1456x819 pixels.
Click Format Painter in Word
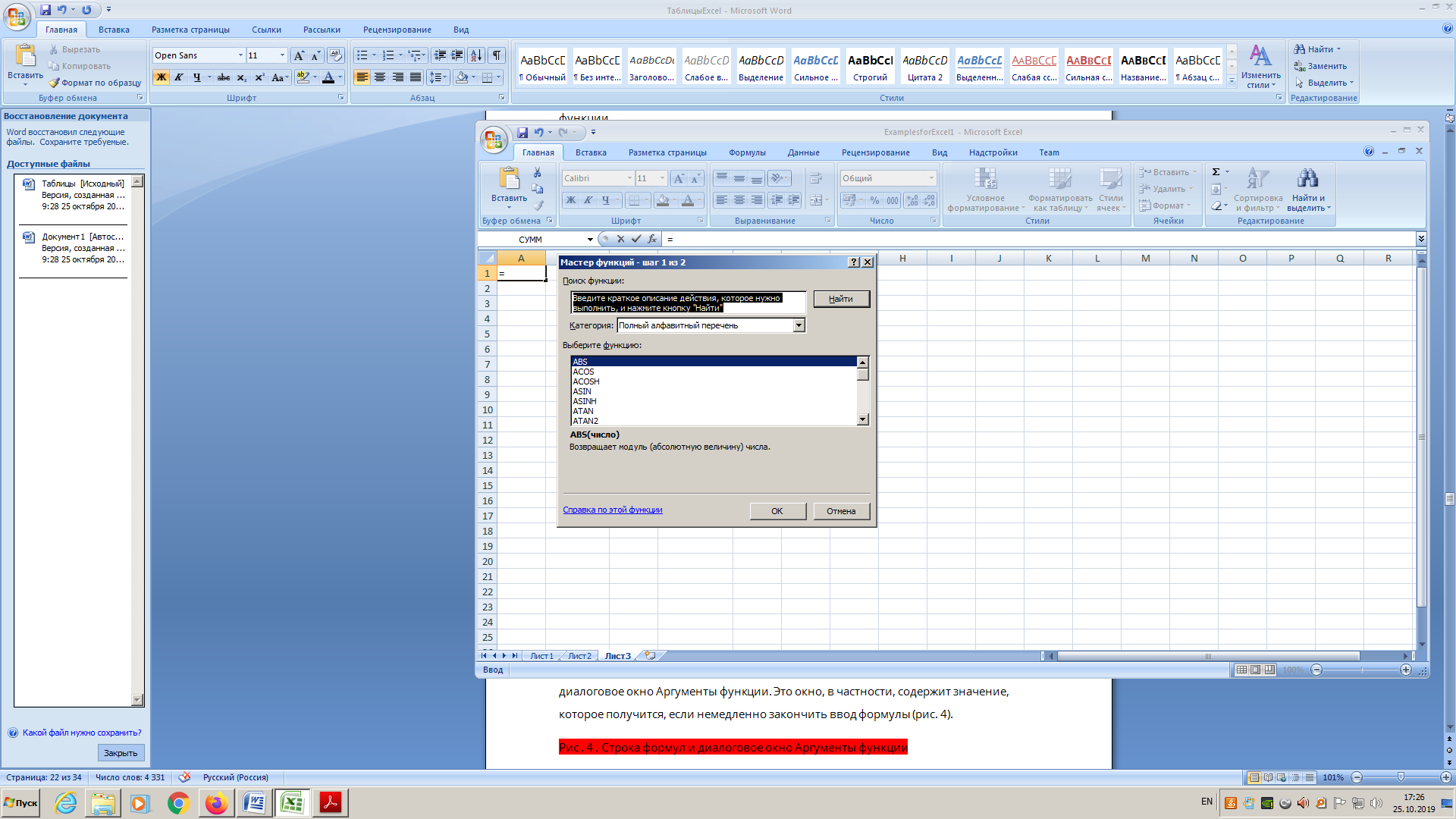96,83
